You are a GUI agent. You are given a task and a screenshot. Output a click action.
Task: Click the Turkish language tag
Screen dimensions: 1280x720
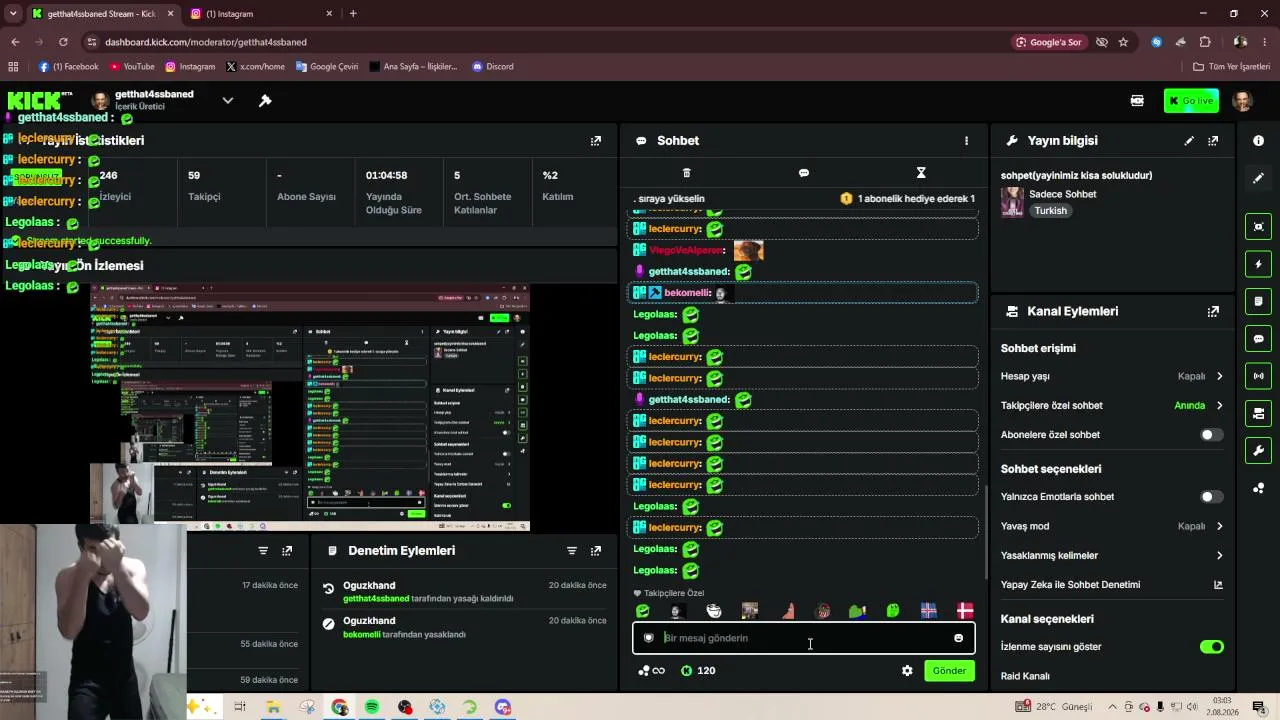pos(1051,211)
